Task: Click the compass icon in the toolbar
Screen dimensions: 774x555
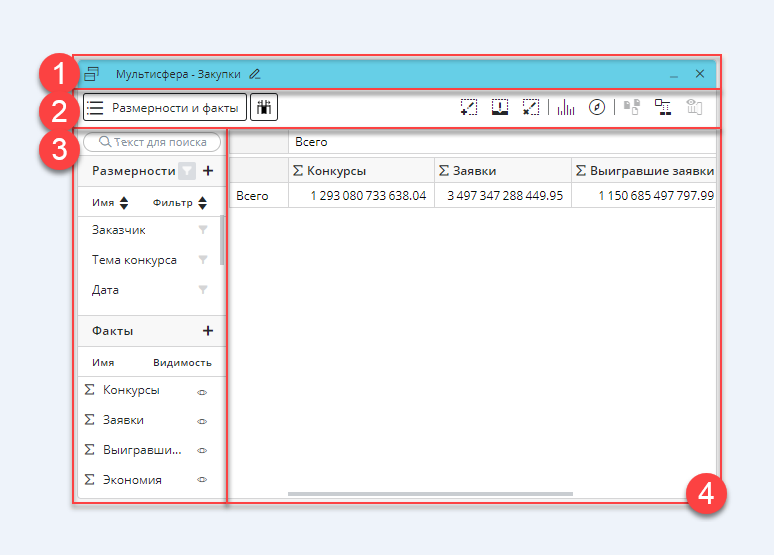Action: [597, 107]
